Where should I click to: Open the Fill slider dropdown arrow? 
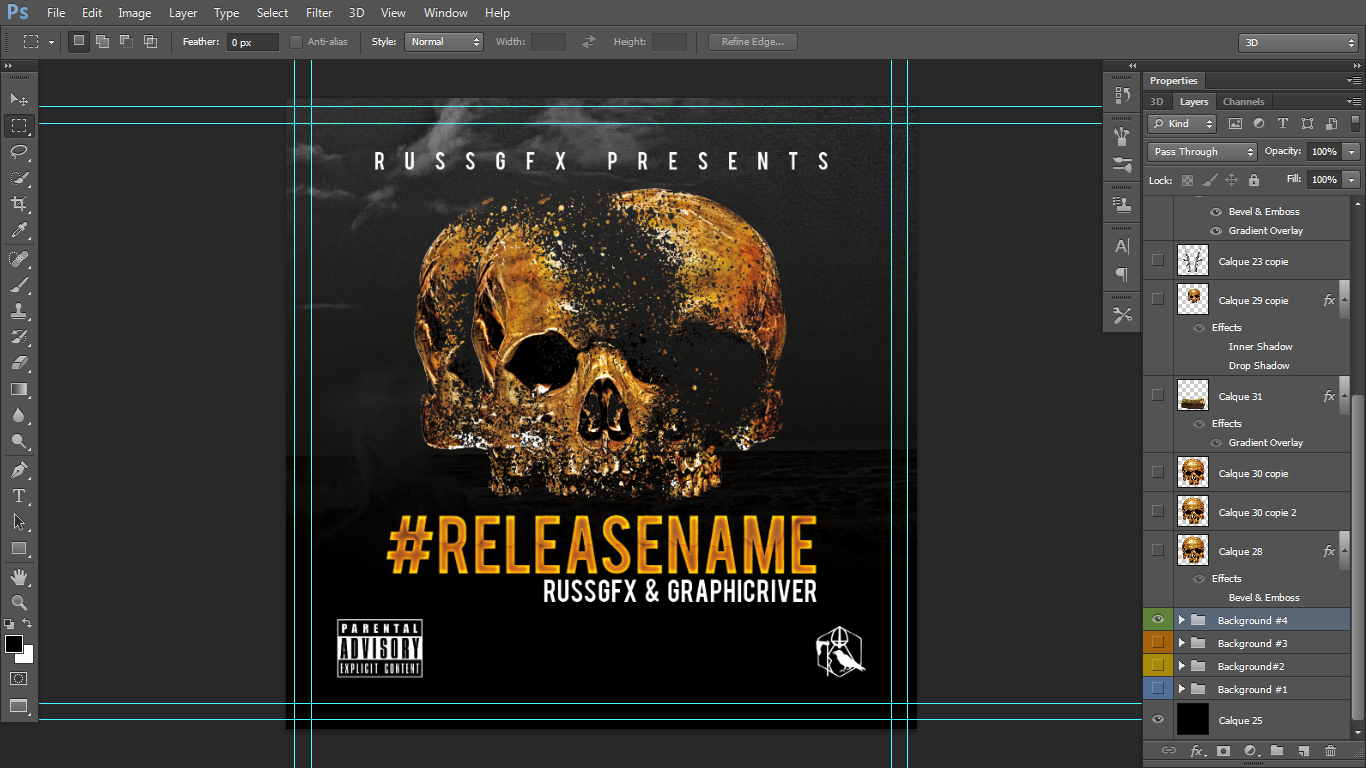point(1352,180)
